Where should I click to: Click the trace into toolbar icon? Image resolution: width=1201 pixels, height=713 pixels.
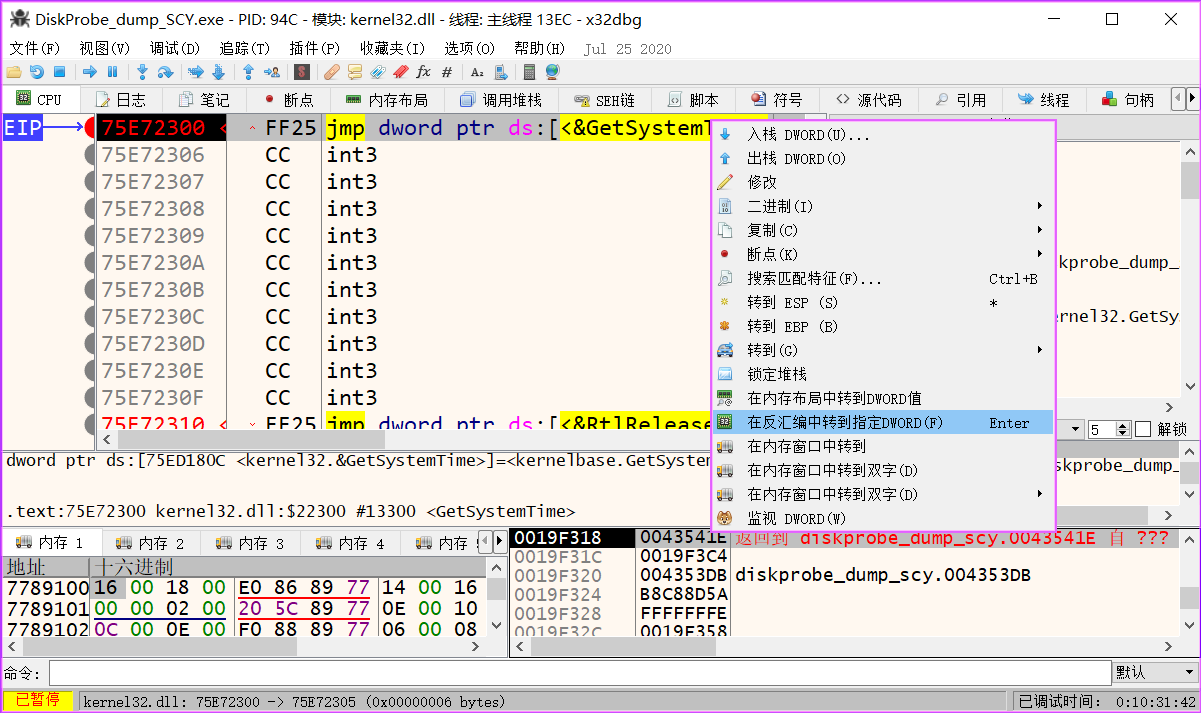(x=196, y=72)
